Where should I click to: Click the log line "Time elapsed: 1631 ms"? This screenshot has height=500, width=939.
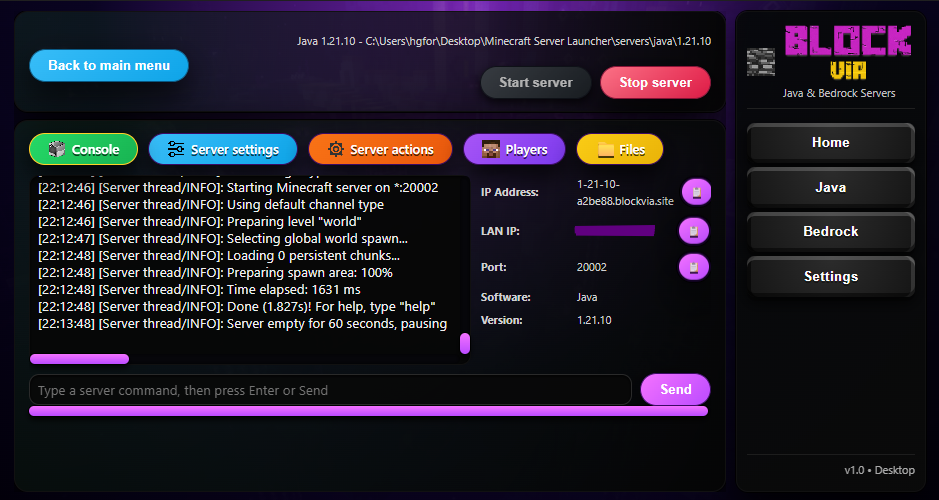coord(199,290)
